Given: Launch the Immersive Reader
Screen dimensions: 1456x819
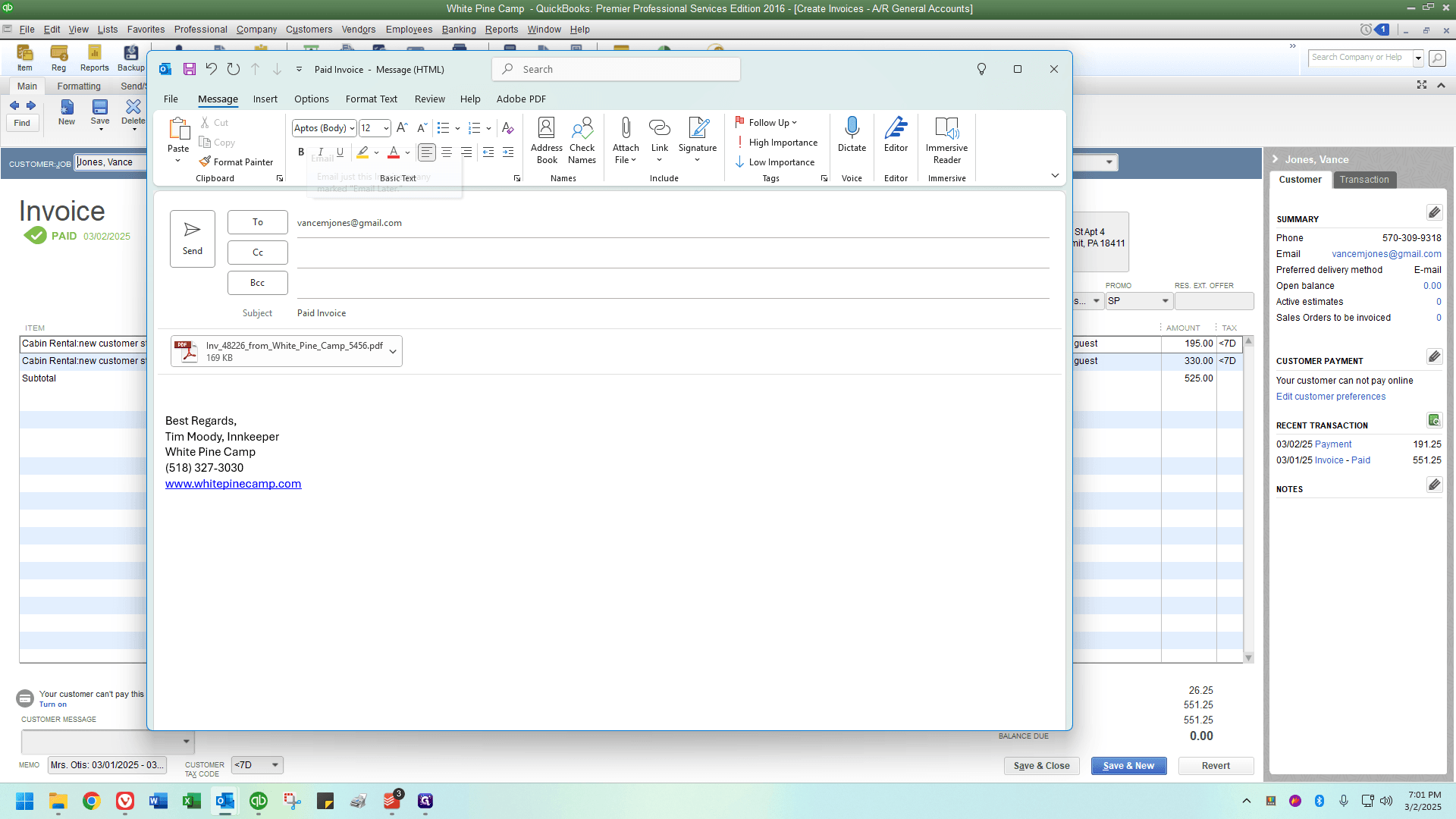Looking at the screenshot, I should [946, 140].
